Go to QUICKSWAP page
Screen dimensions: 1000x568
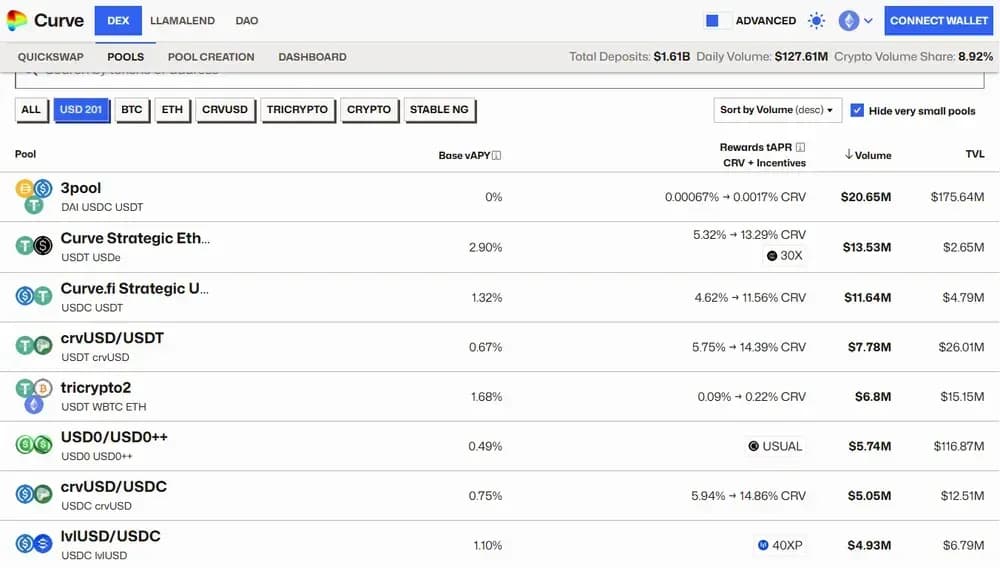pos(50,57)
